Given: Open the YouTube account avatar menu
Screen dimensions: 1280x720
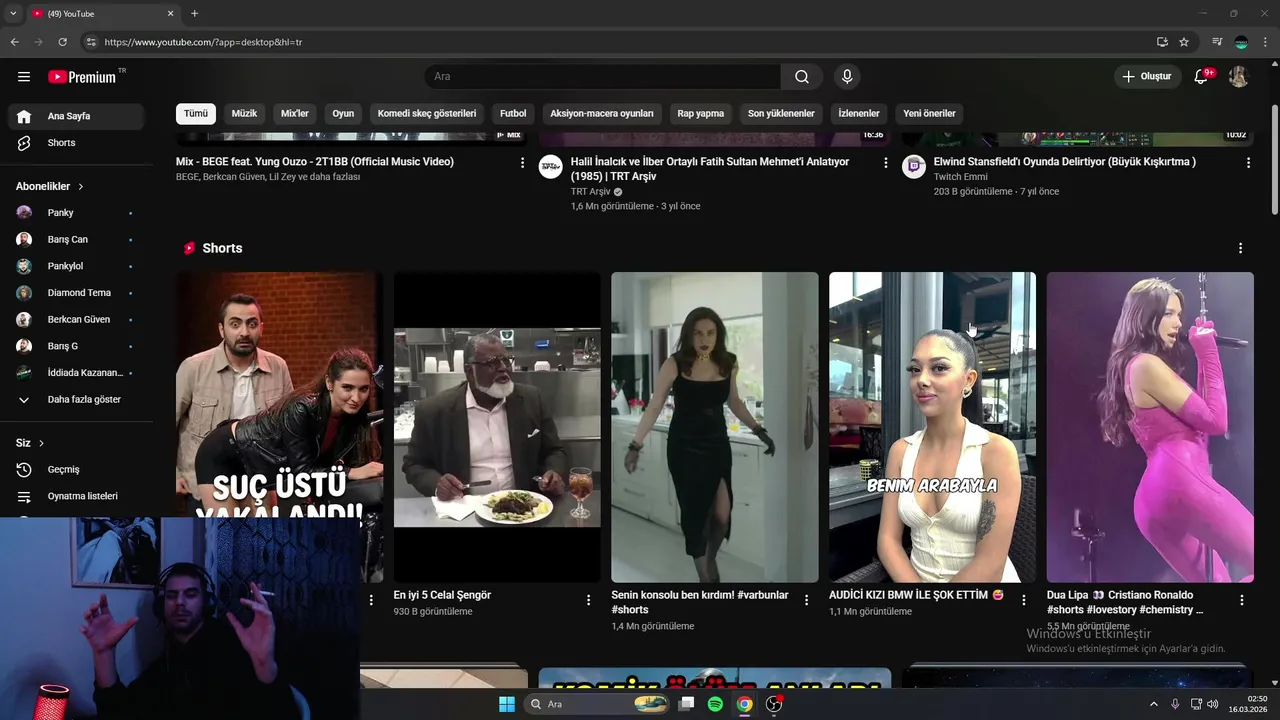Looking at the screenshot, I should click(x=1239, y=76).
